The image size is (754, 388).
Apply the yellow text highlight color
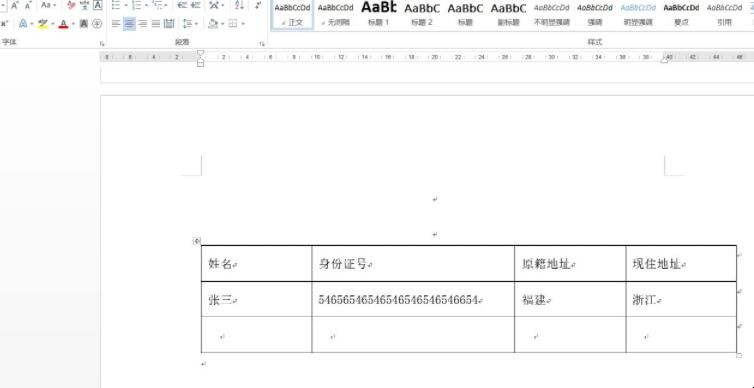pyautogui.click(x=43, y=24)
